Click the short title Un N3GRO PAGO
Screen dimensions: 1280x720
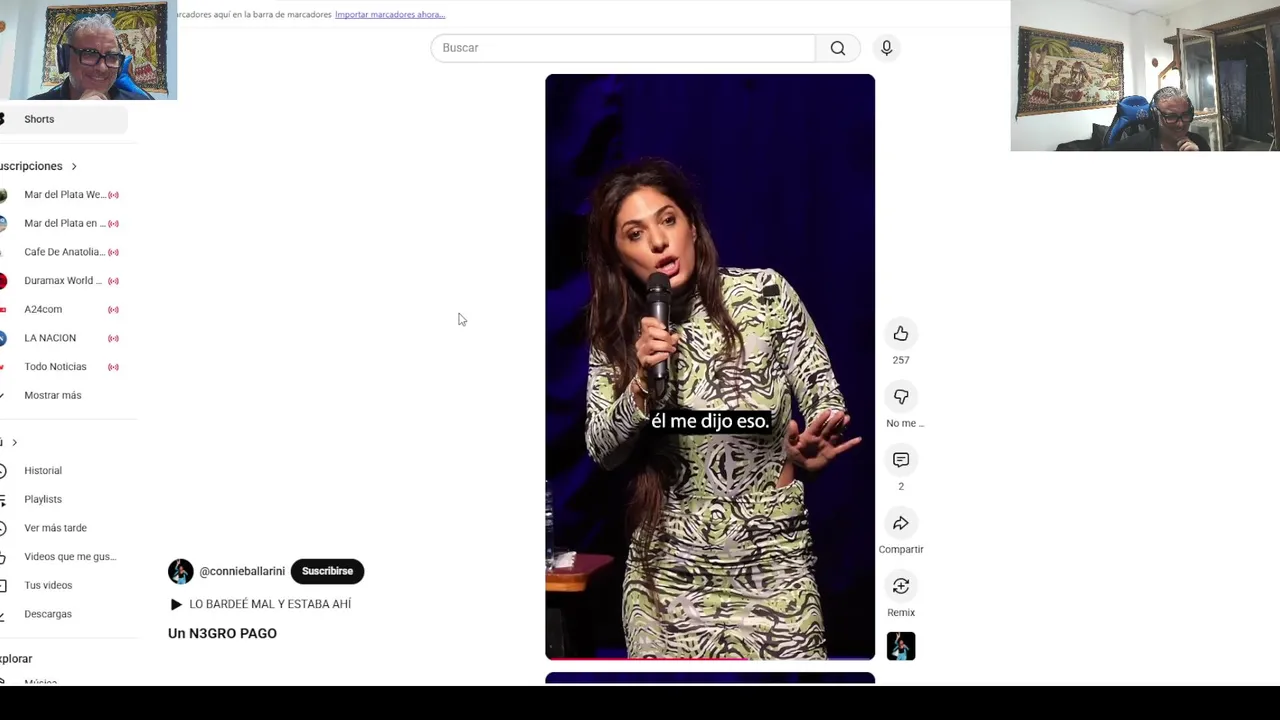click(222, 633)
